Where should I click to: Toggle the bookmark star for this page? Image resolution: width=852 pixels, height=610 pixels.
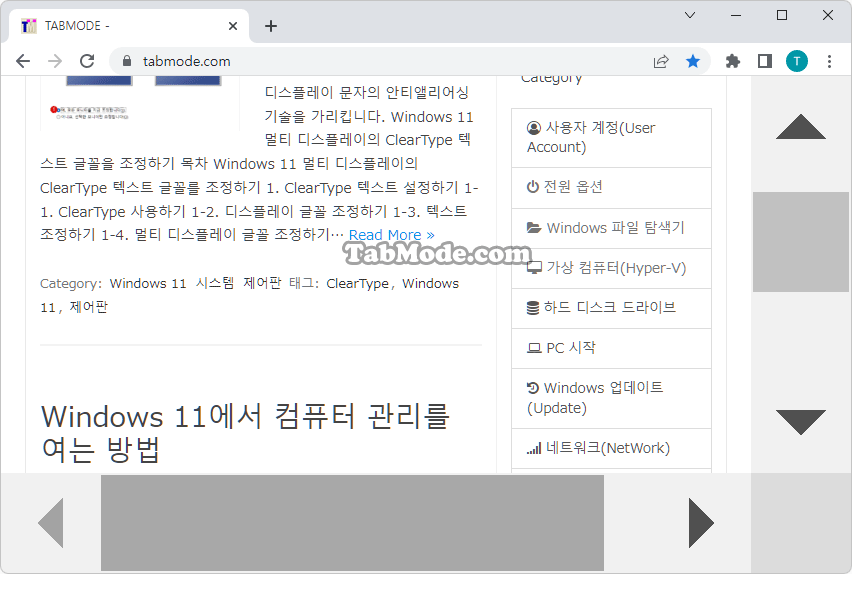693,61
